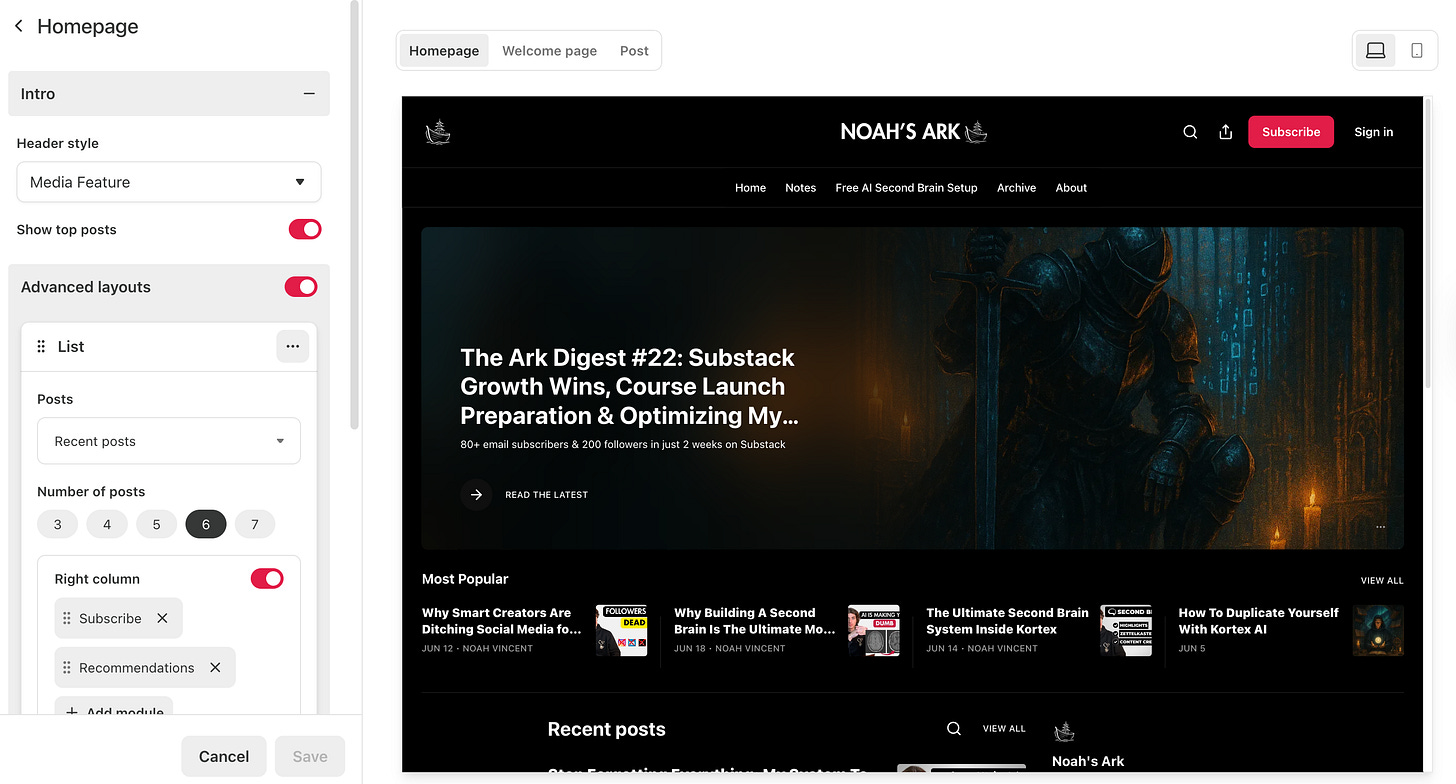Open How To Duplicate Yourself post
Image resolution: width=1456 pixels, height=784 pixels.
pos(1258,621)
